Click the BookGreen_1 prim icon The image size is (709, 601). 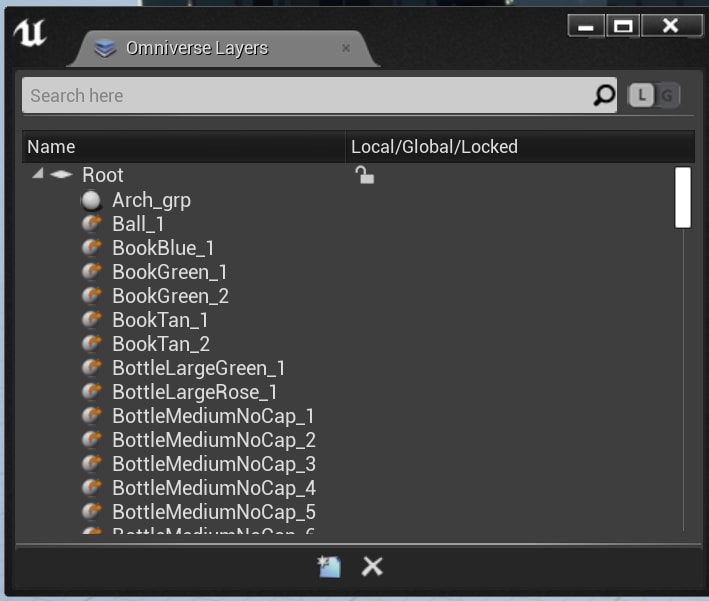92,272
